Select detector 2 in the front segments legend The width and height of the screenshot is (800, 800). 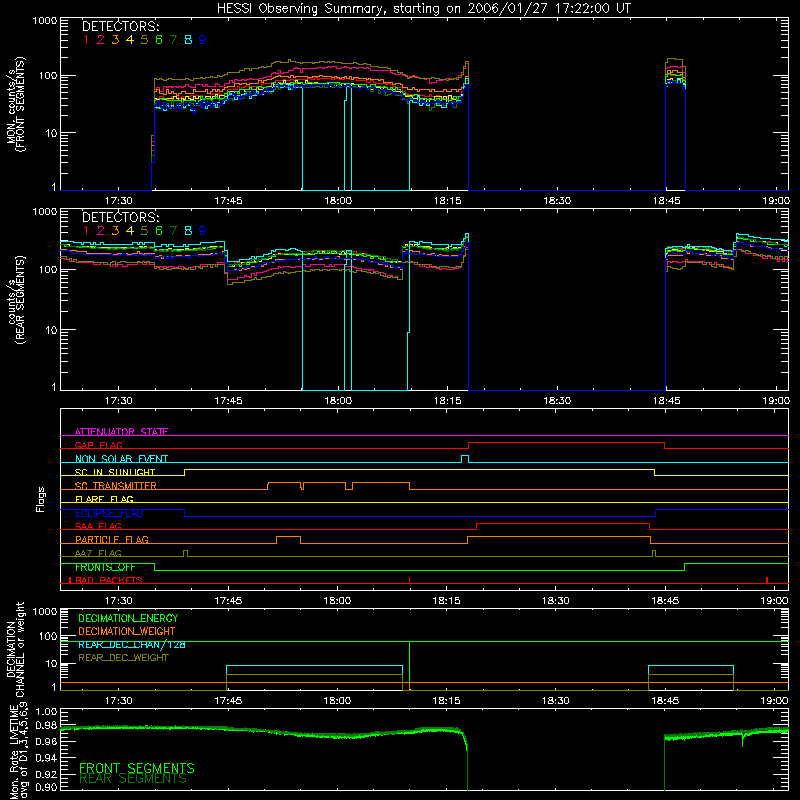pos(101,40)
